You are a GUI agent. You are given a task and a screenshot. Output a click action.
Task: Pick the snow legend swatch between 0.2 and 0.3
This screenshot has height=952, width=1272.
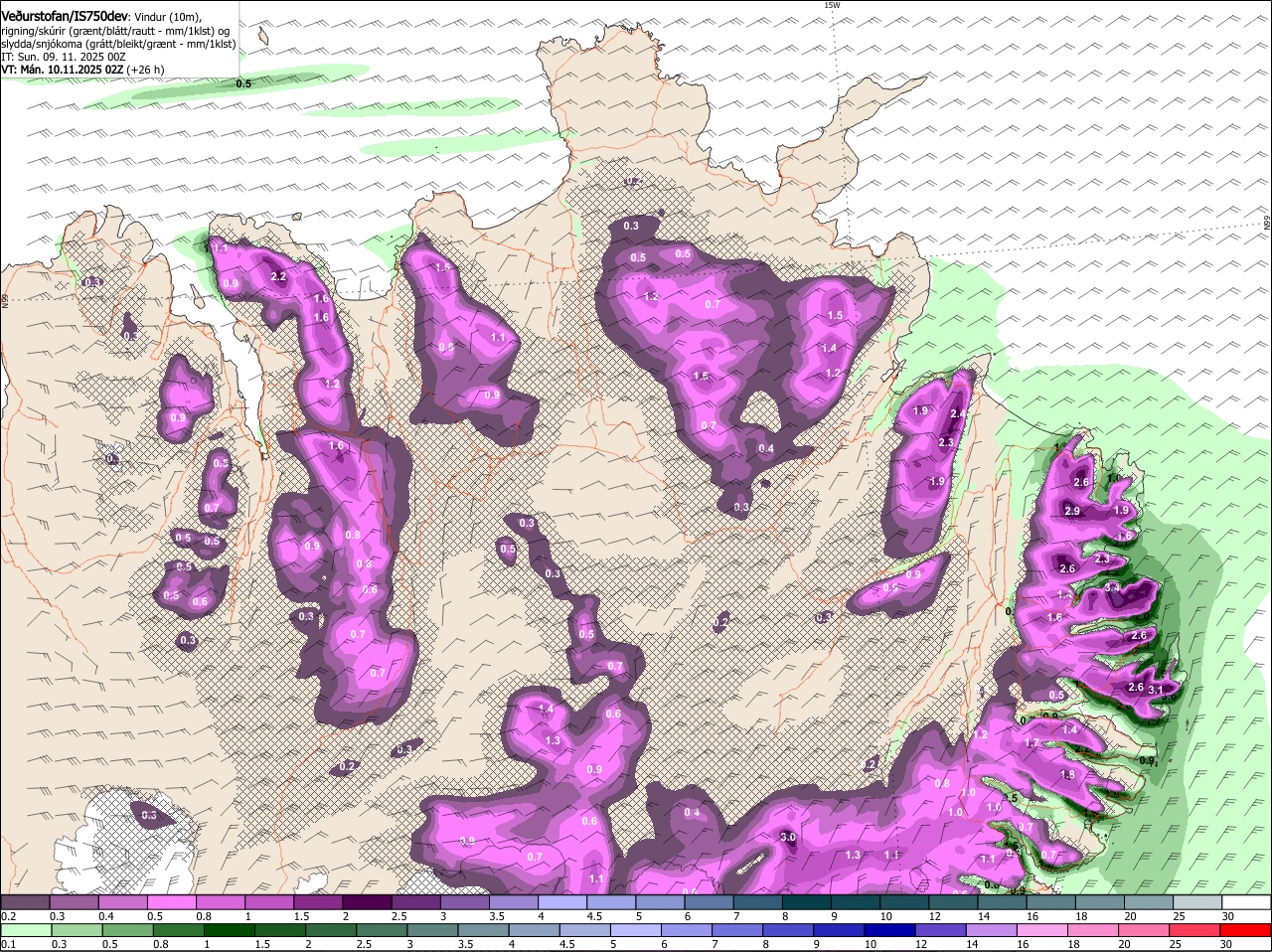pos(26,901)
